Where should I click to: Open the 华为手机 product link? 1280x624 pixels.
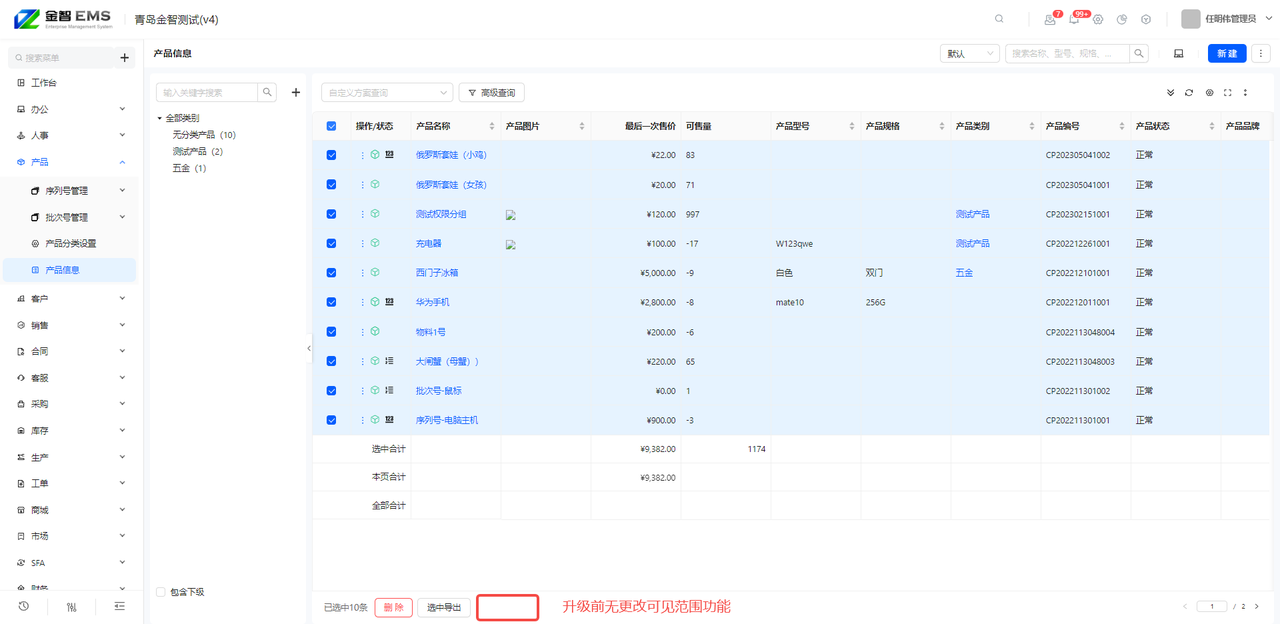pyautogui.click(x=433, y=302)
